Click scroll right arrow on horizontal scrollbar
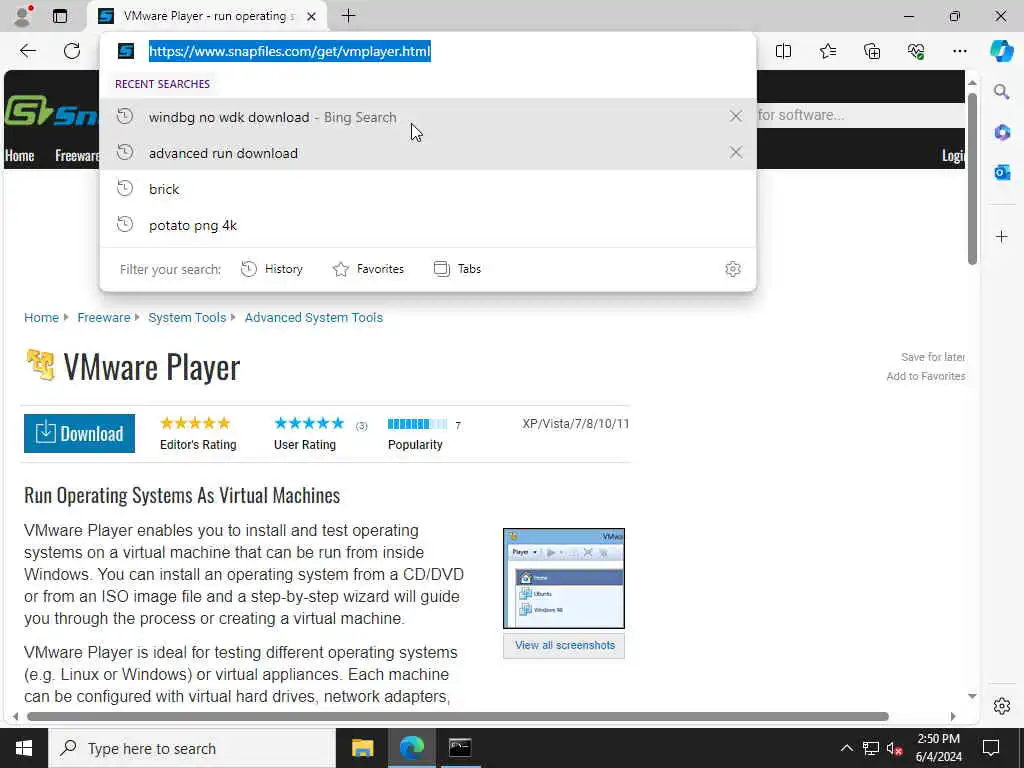This screenshot has height=768, width=1024. [953, 716]
